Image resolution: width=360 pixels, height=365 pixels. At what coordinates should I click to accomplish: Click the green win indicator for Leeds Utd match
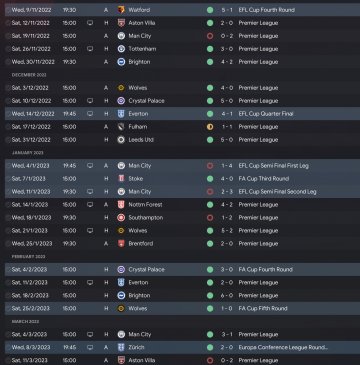(x=210, y=140)
